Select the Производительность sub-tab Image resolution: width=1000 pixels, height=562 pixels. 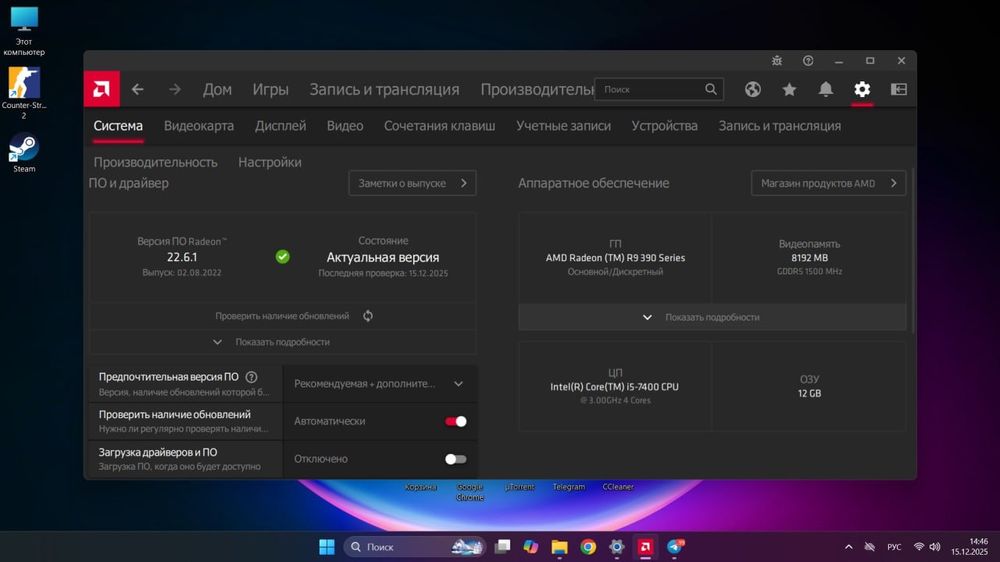156,162
